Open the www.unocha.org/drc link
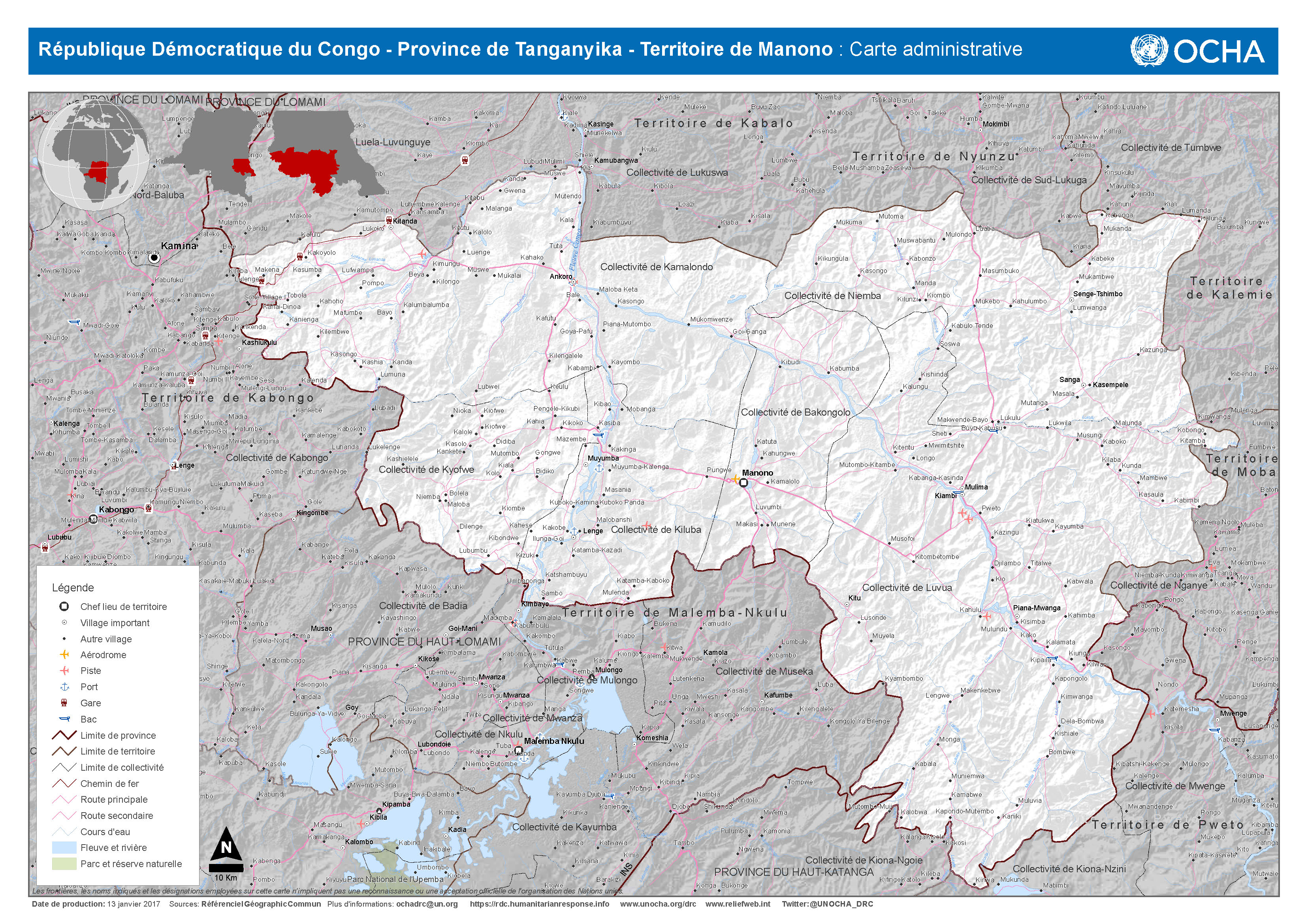The width and height of the screenshot is (1306, 924). coord(658,904)
